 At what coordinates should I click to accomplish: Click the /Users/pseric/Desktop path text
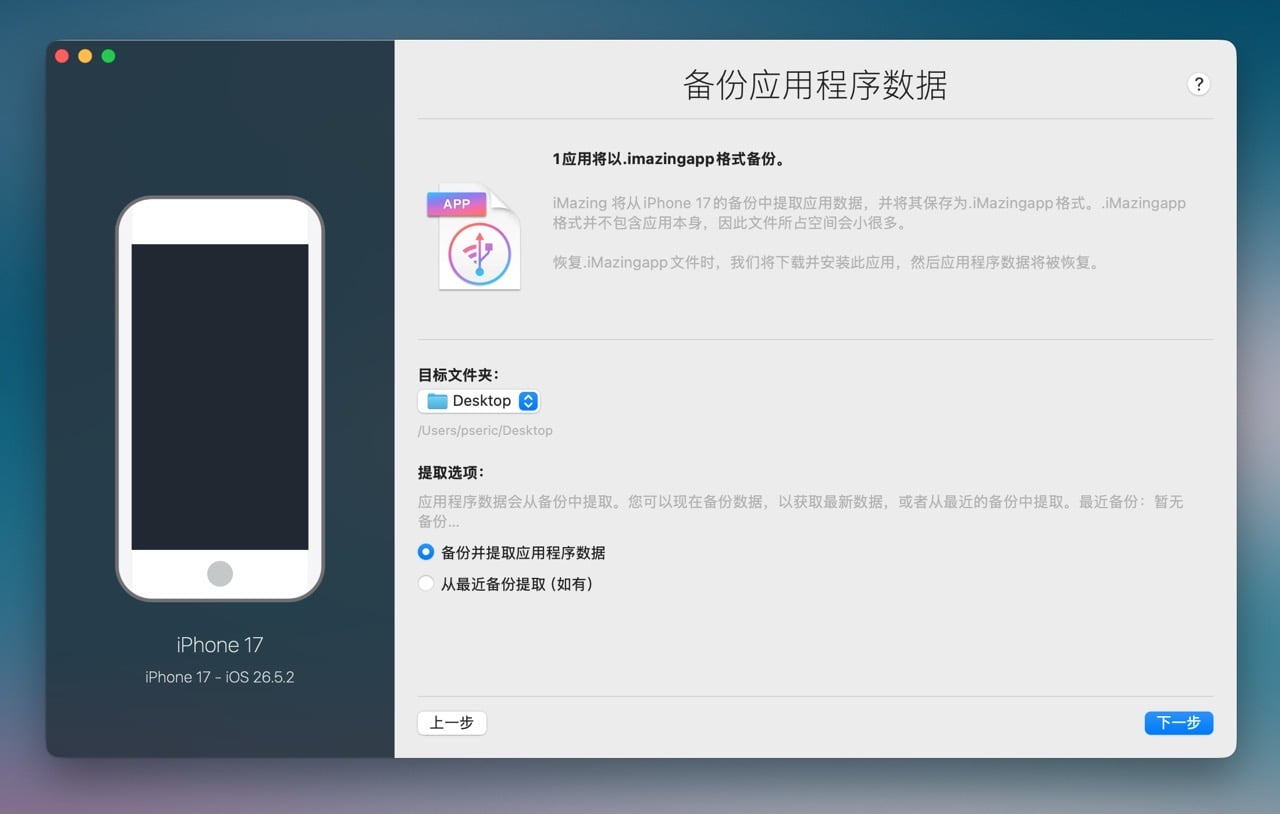point(485,430)
